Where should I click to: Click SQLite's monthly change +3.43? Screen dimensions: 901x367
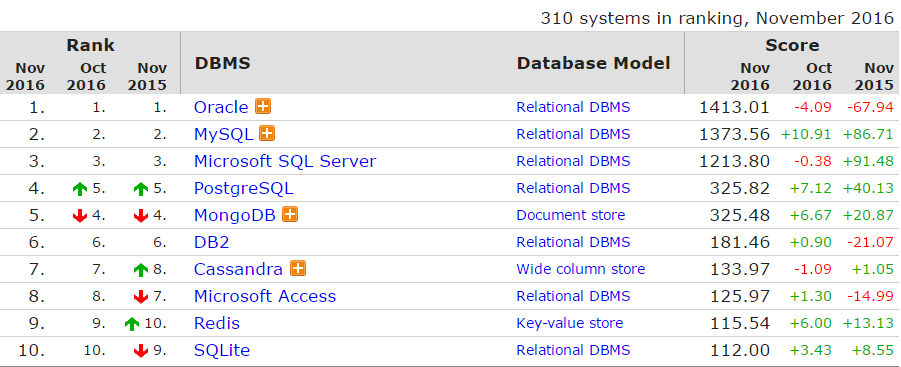coord(810,350)
